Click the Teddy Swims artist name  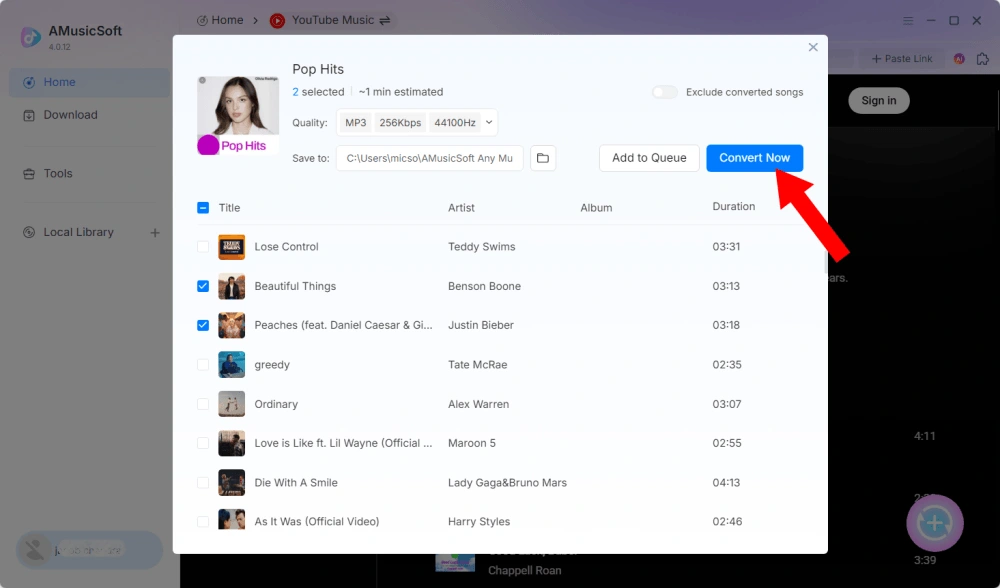click(482, 247)
